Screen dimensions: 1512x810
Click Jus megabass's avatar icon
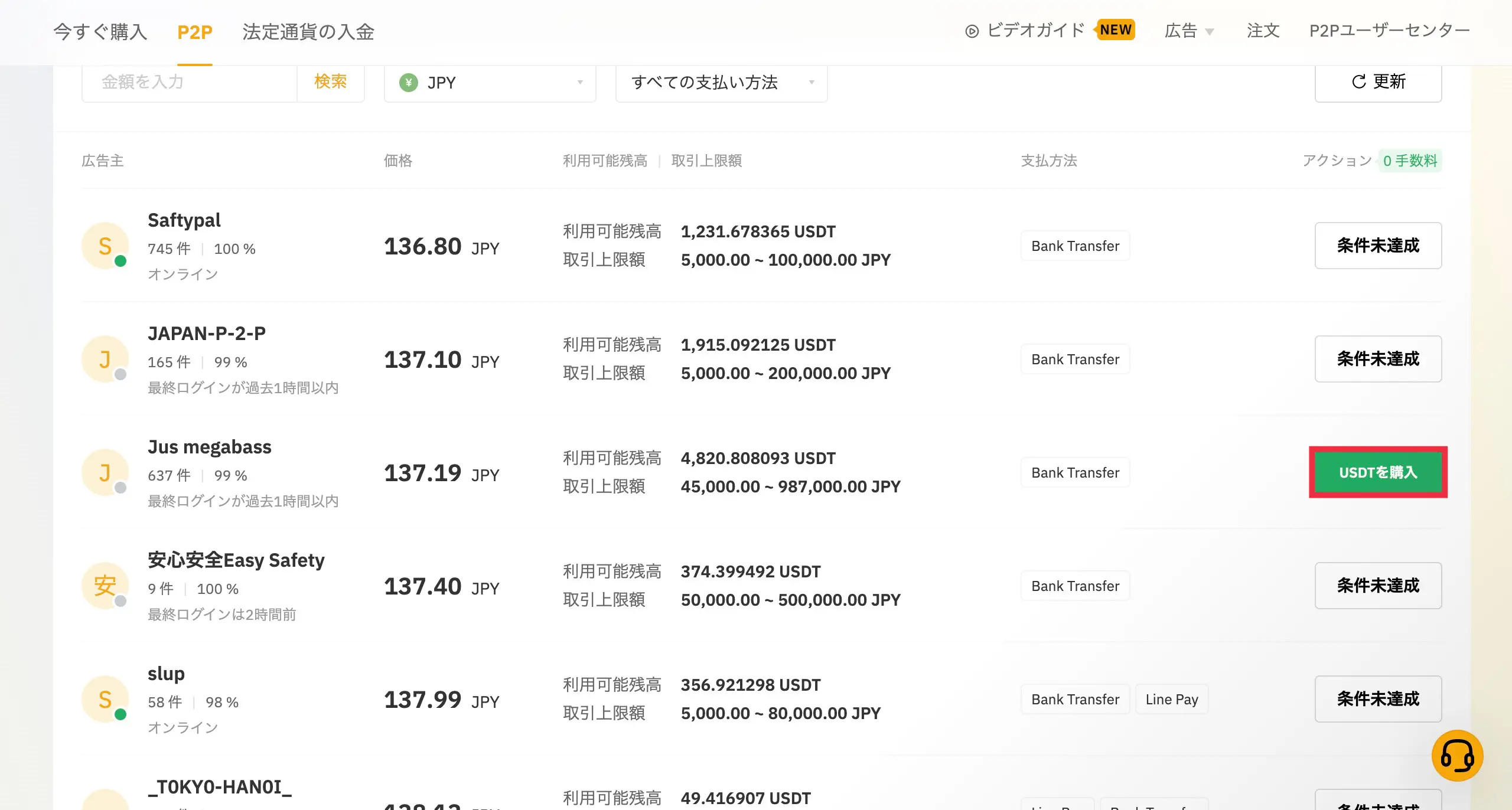click(x=105, y=472)
